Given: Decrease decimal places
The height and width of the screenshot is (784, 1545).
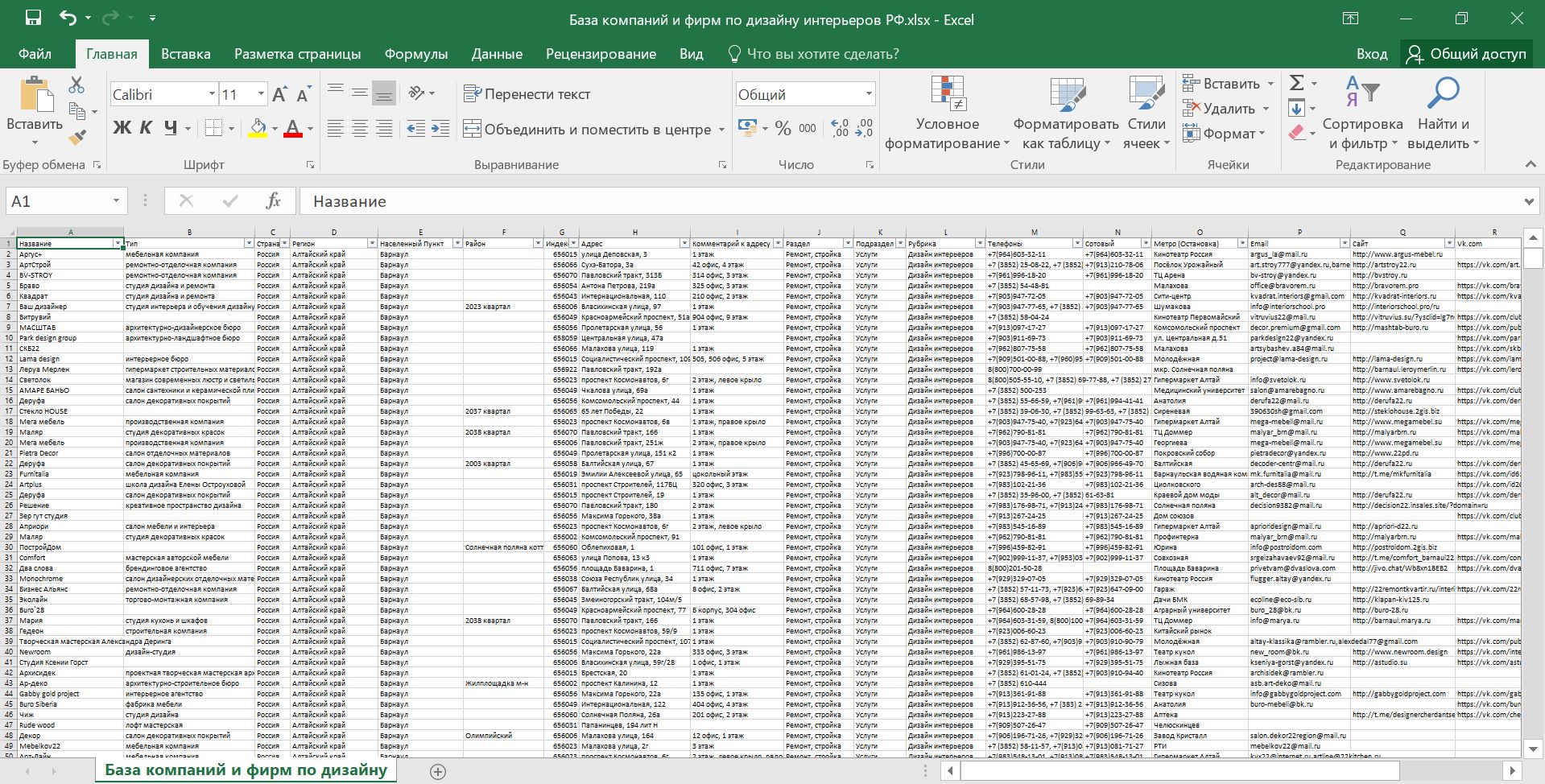Looking at the screenshot, I should coord(864,128).
